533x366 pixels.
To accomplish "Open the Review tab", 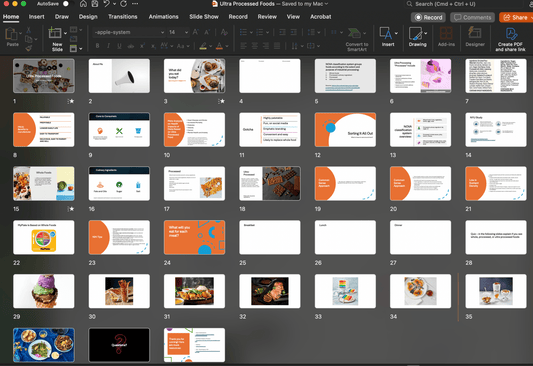I will coord(267,17).
